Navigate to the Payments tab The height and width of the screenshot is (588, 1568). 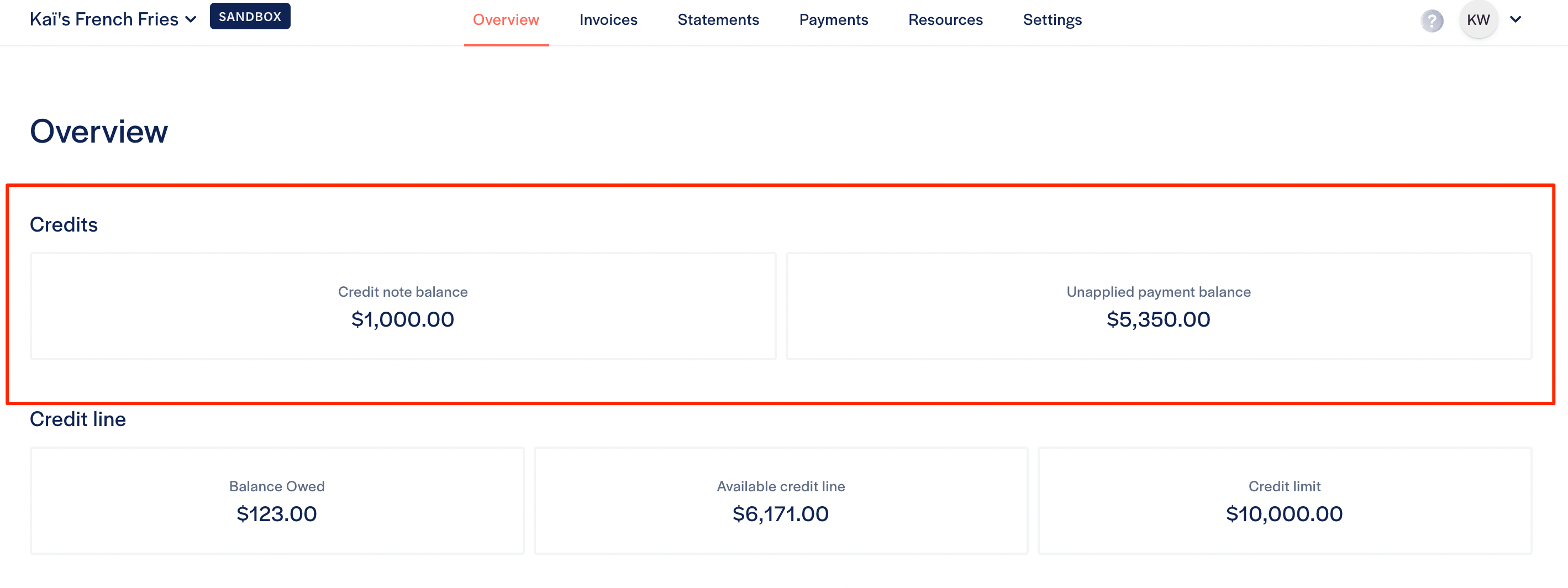pyautogui.click(x=833, y=20)
